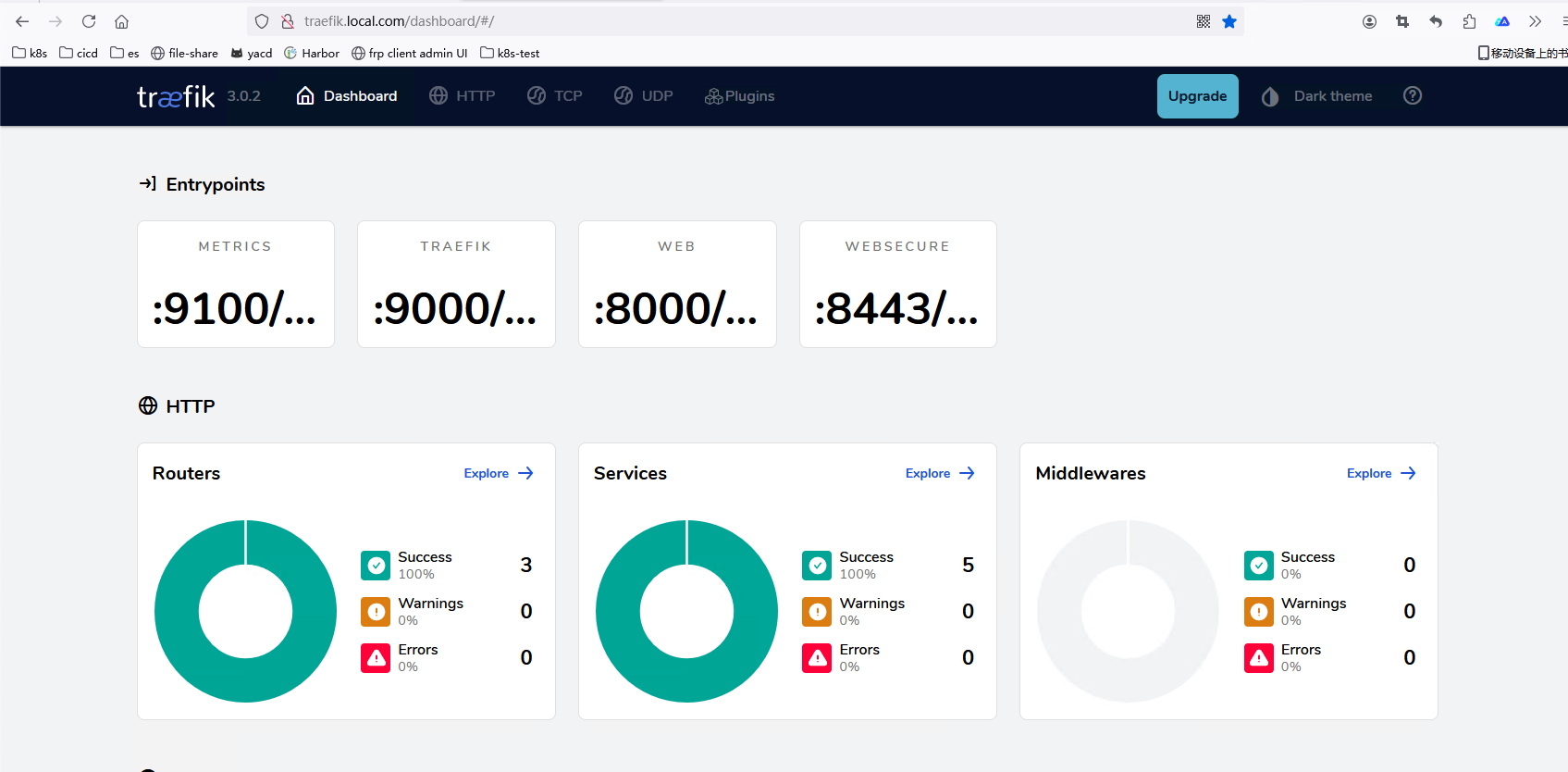Open the TCP navigation tab
1568x772 pixels.
555,96
